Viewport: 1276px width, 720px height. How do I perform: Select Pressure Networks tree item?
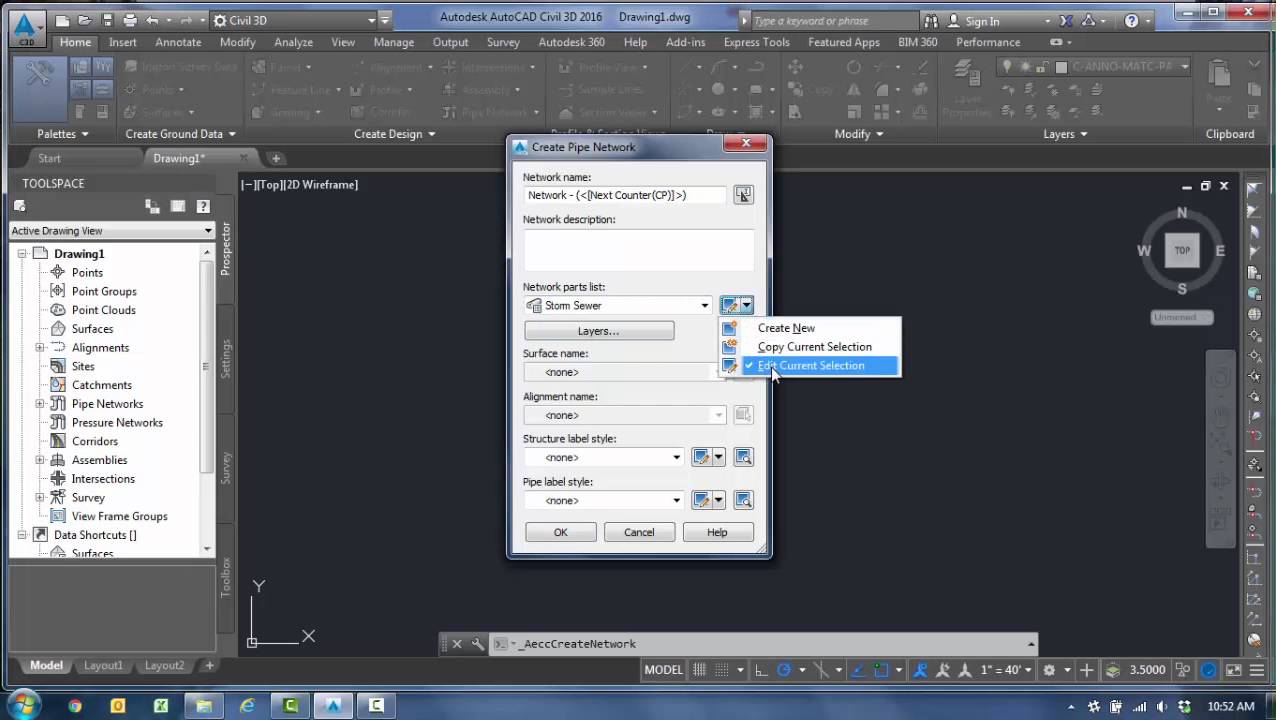coord(117,423)
